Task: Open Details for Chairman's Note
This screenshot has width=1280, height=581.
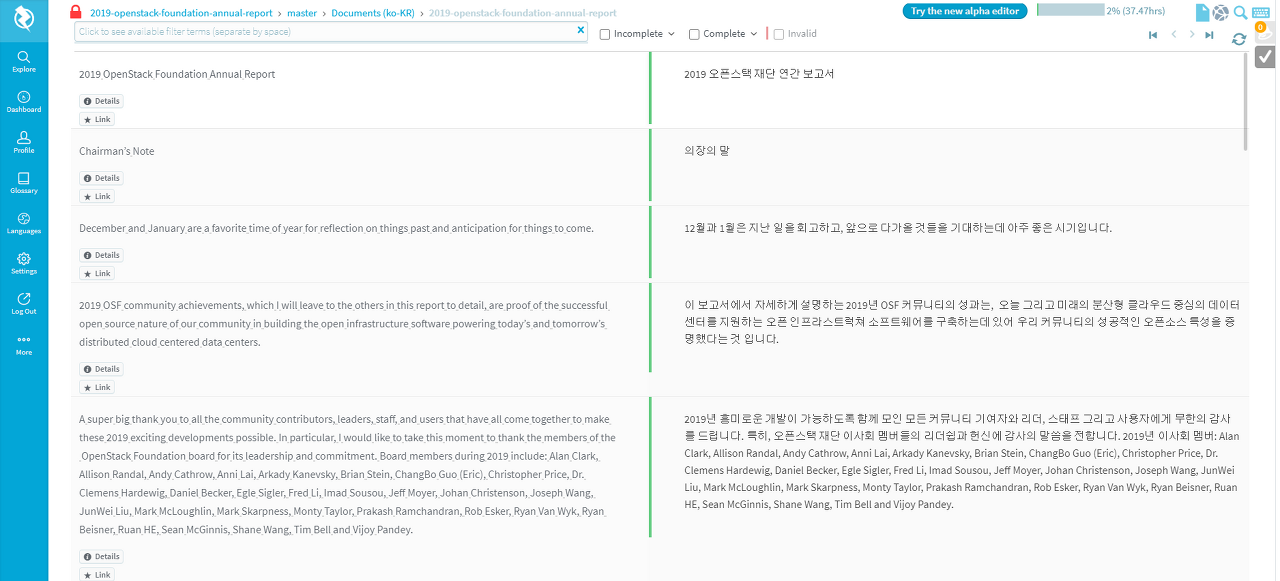Action: (101, 178)
